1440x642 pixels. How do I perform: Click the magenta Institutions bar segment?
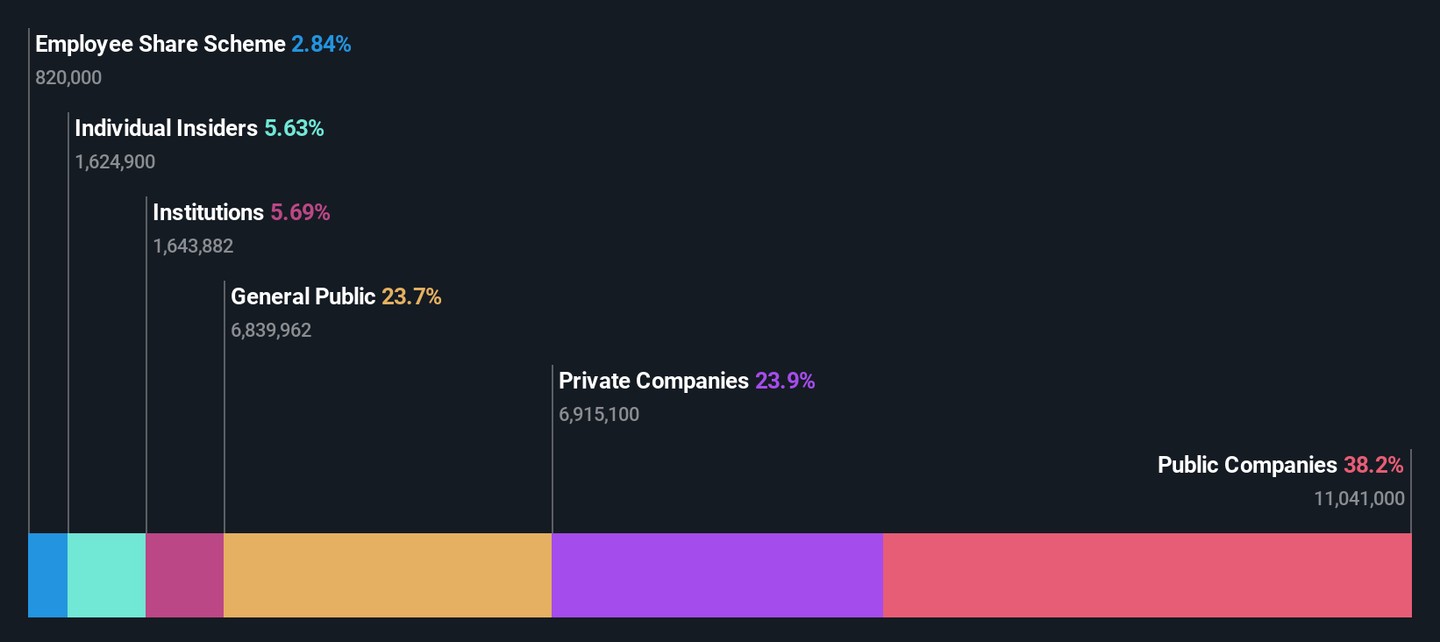coord(185,575)
